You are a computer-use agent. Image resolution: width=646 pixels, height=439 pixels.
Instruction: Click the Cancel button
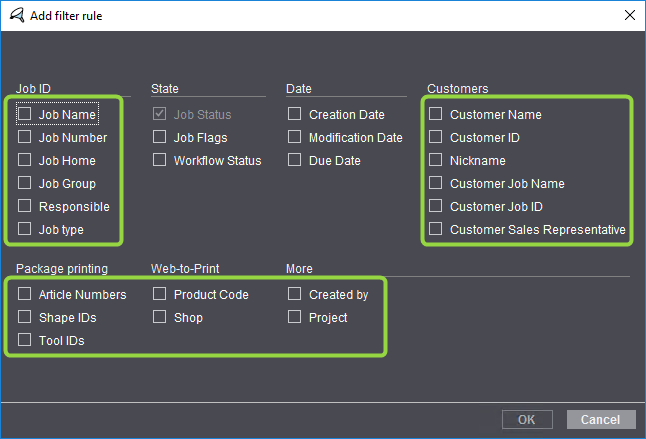tap(601, 419)
